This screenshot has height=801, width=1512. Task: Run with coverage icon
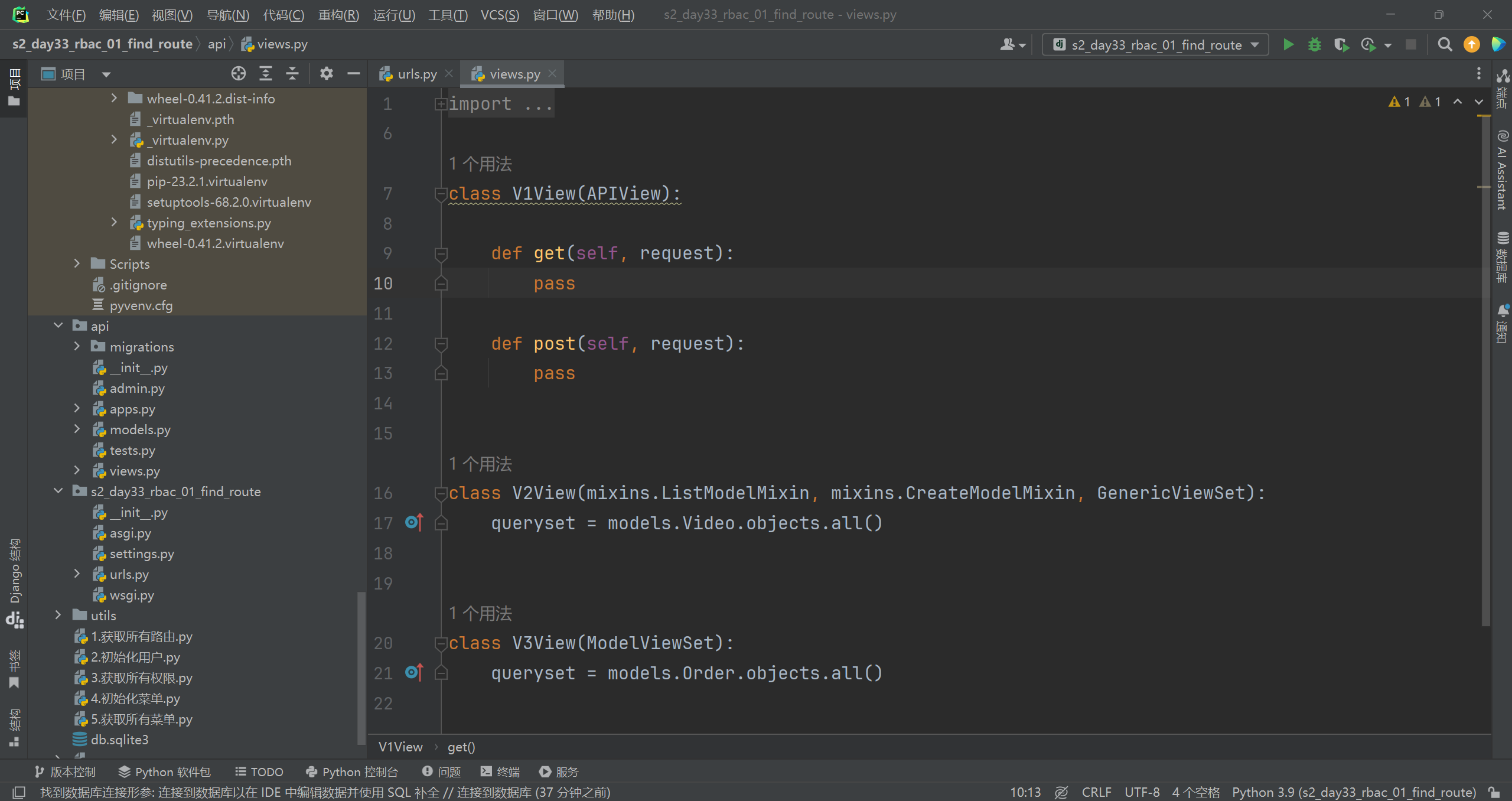tap(1341, 45)
